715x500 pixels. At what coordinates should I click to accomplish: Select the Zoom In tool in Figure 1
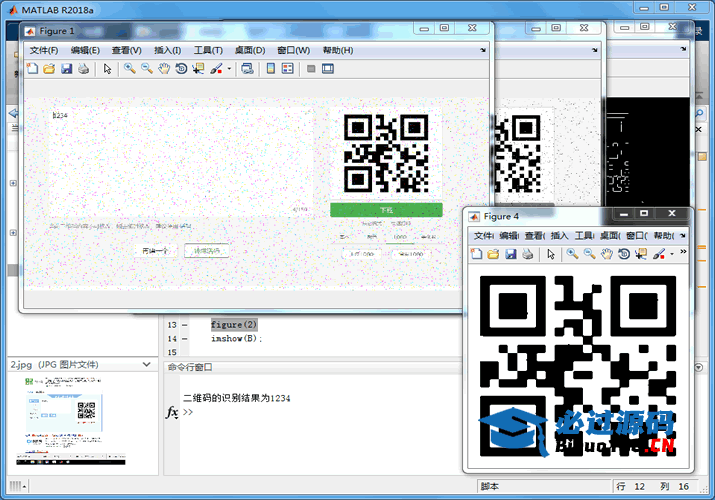tap(130, 69)
